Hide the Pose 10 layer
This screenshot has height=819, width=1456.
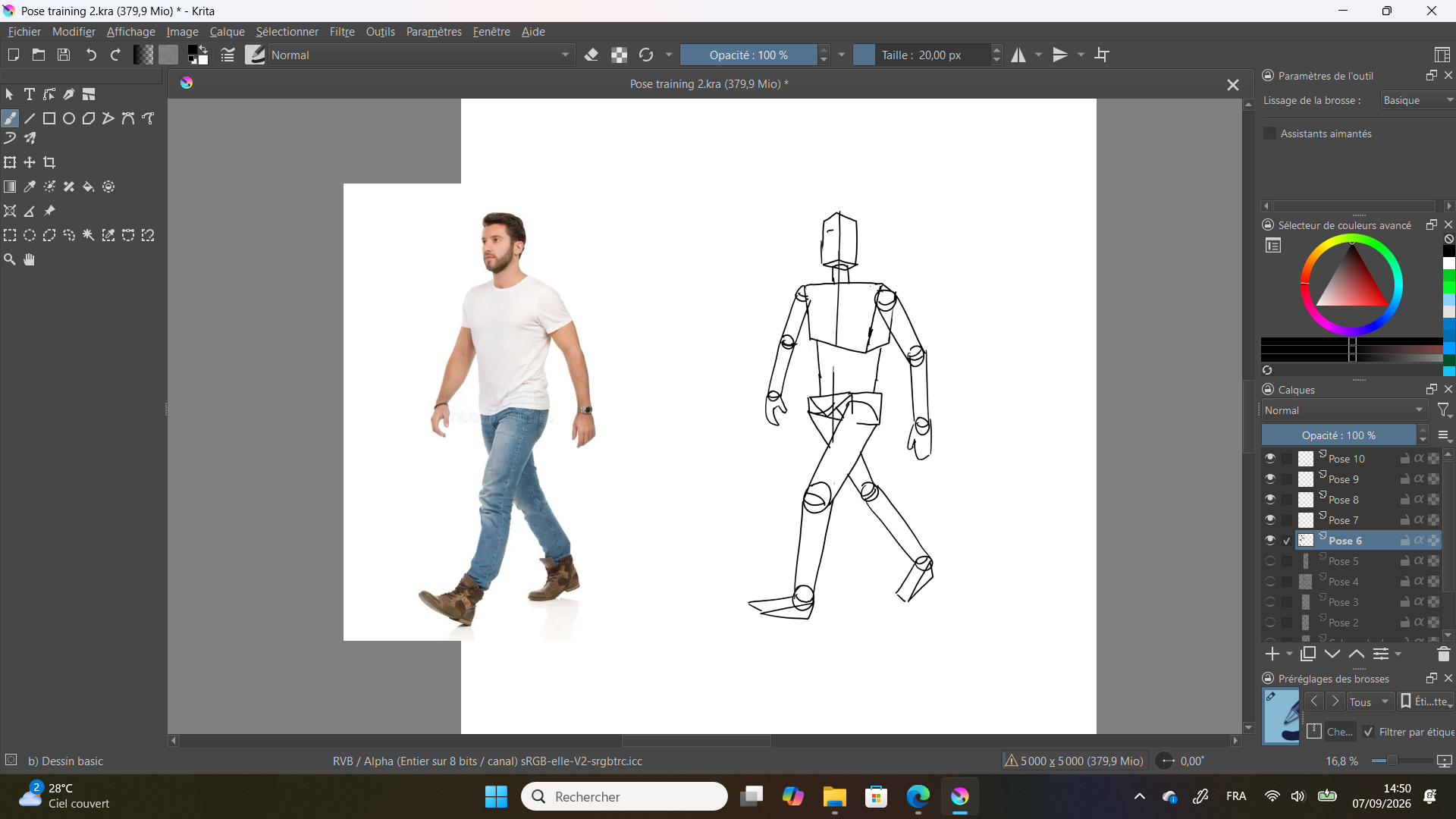tap(1270, 458)
